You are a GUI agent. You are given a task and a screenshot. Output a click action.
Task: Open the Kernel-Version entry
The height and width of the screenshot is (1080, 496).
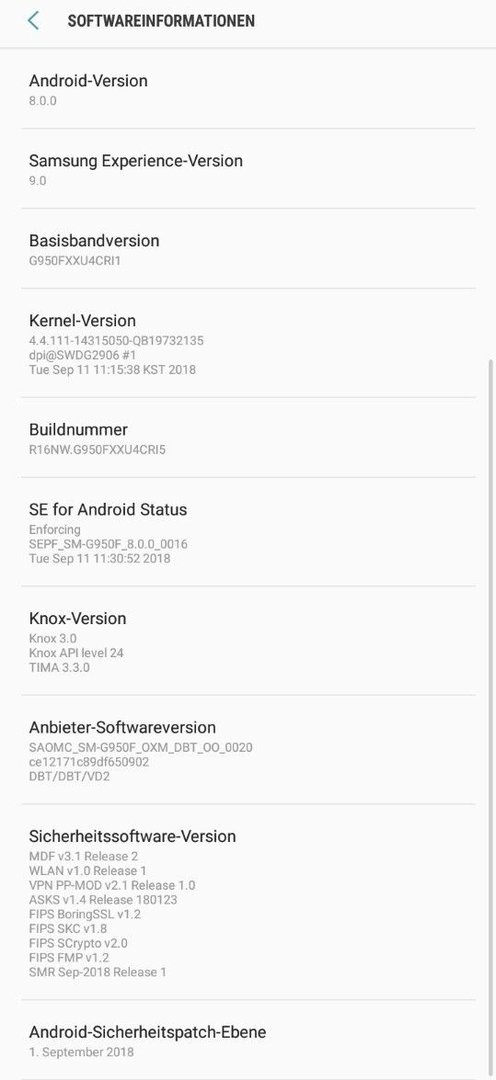[248, 343]
